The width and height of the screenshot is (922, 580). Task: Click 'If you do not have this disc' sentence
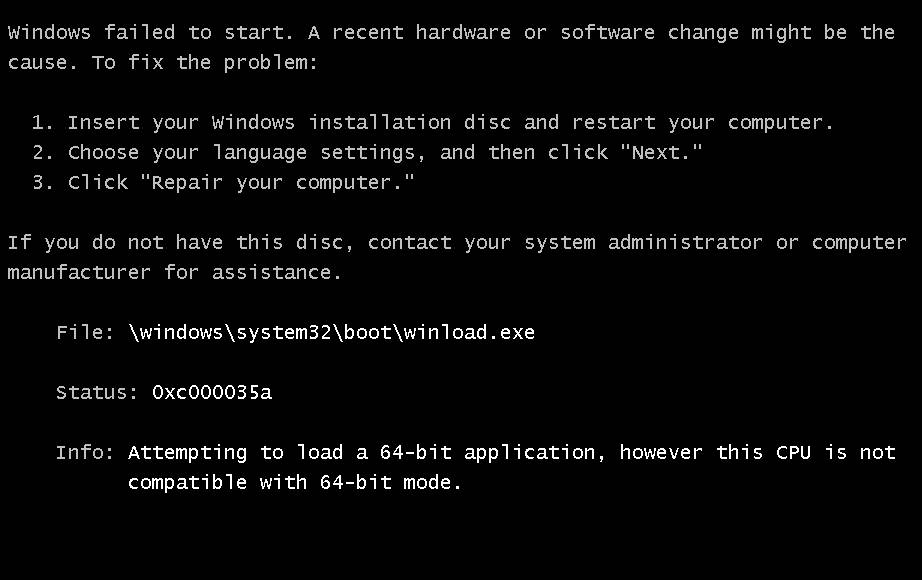click(181, 242)
